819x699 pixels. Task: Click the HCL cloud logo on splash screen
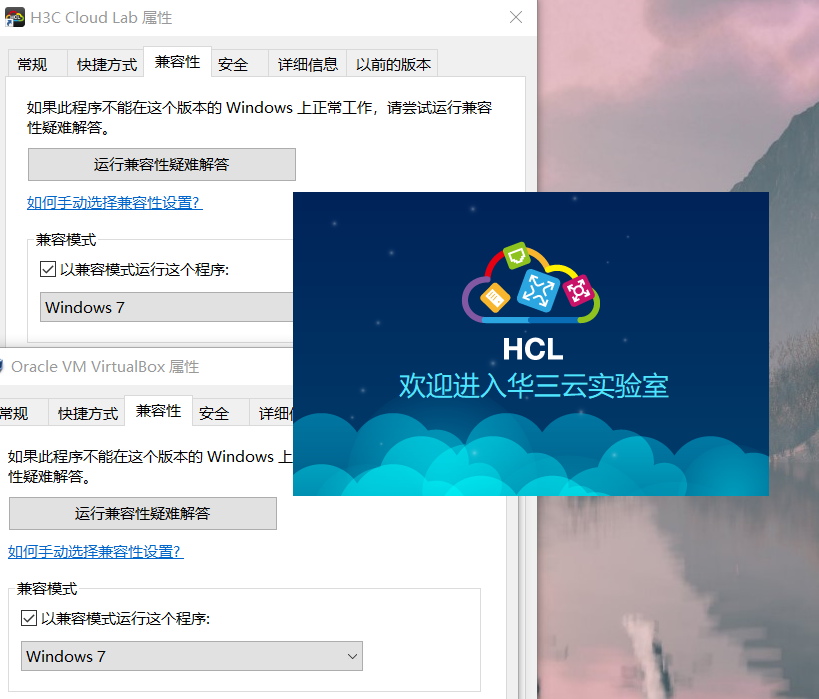point(531,283)
